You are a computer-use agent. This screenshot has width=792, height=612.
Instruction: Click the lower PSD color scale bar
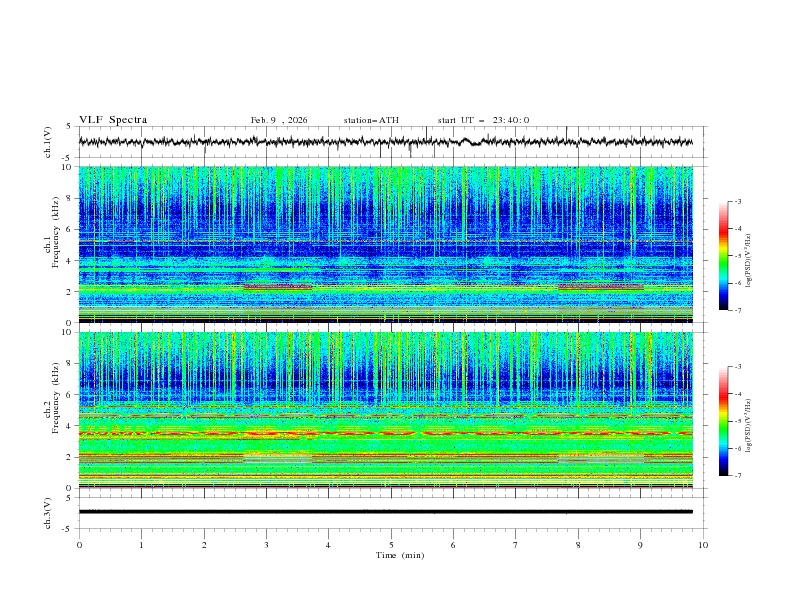click(x=723, y=421)
